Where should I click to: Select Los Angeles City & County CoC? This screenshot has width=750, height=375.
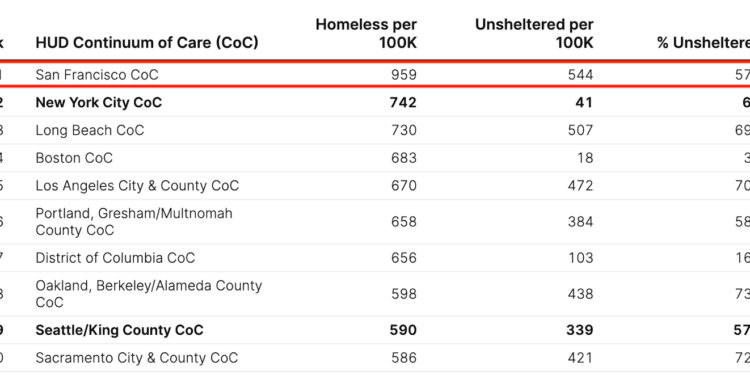point(375,186)
